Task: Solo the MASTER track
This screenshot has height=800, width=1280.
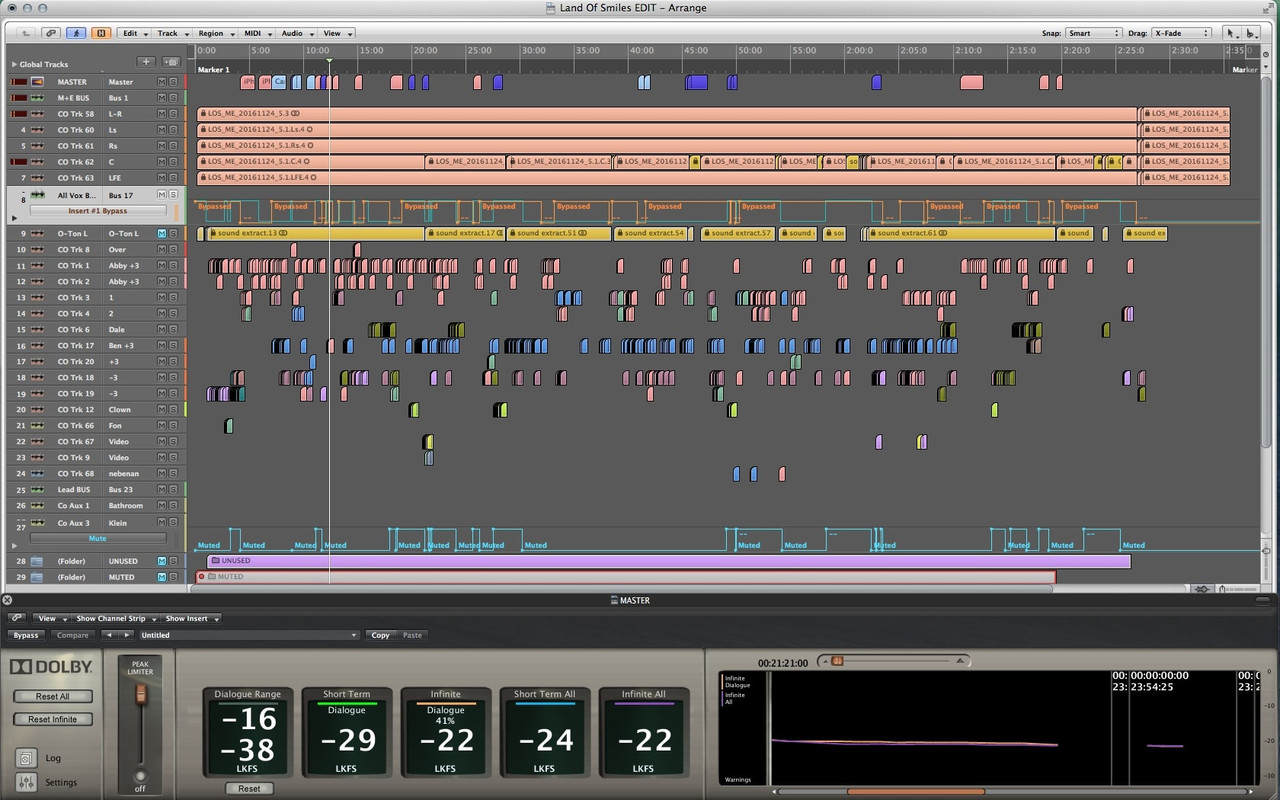Action: (173, 82)
